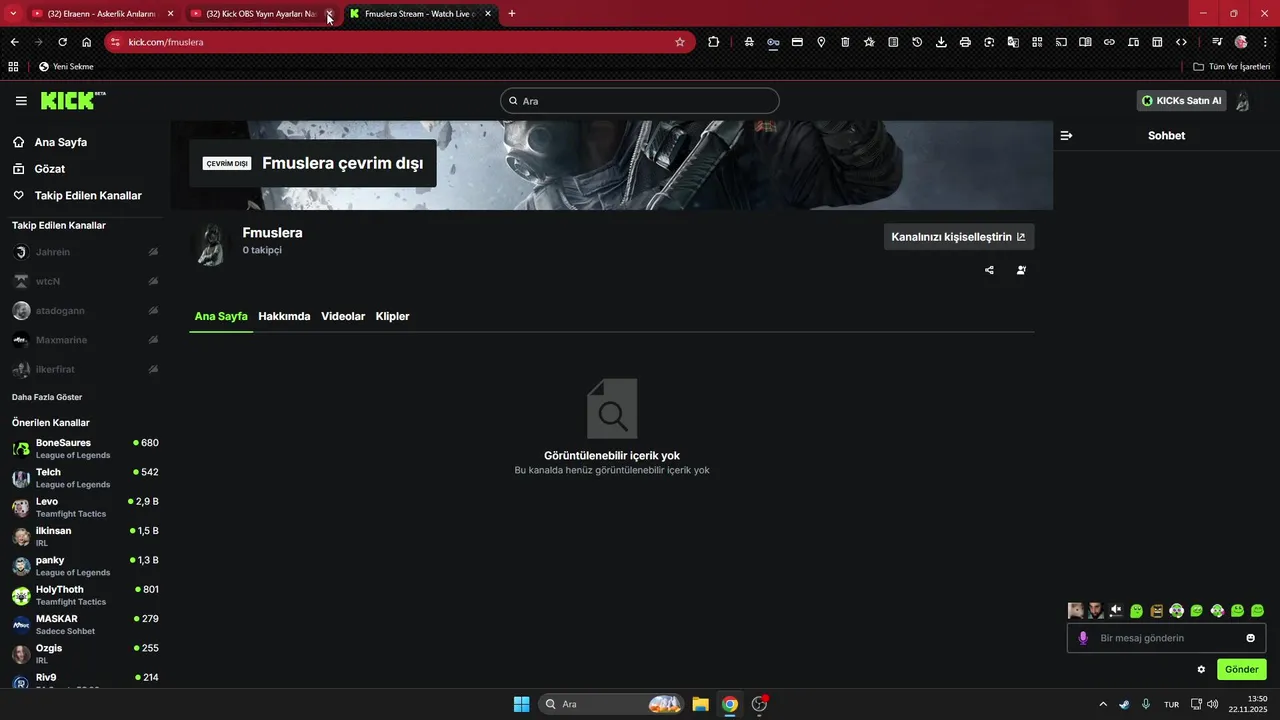Open the profile avatar menu at top right
This screenshot has height=720, width=1280.
click(1243, 101)
